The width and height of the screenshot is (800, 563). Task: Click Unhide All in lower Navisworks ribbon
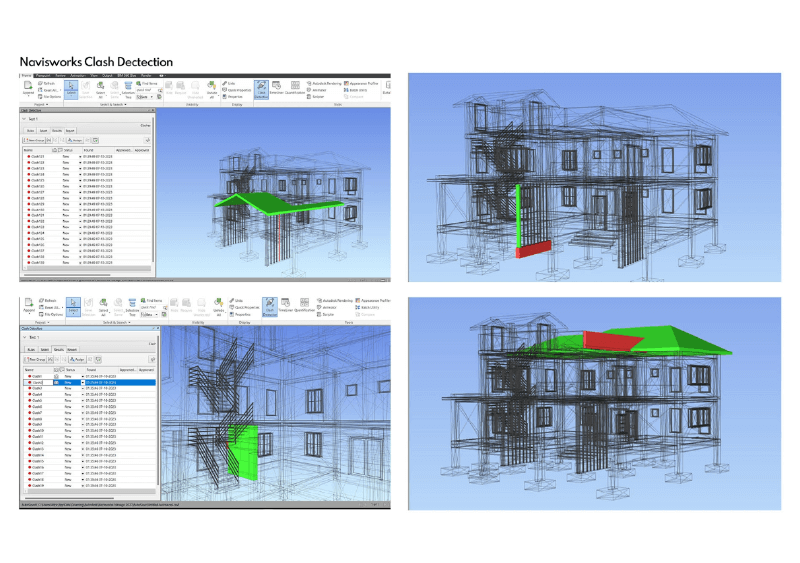tap(218, 306)
